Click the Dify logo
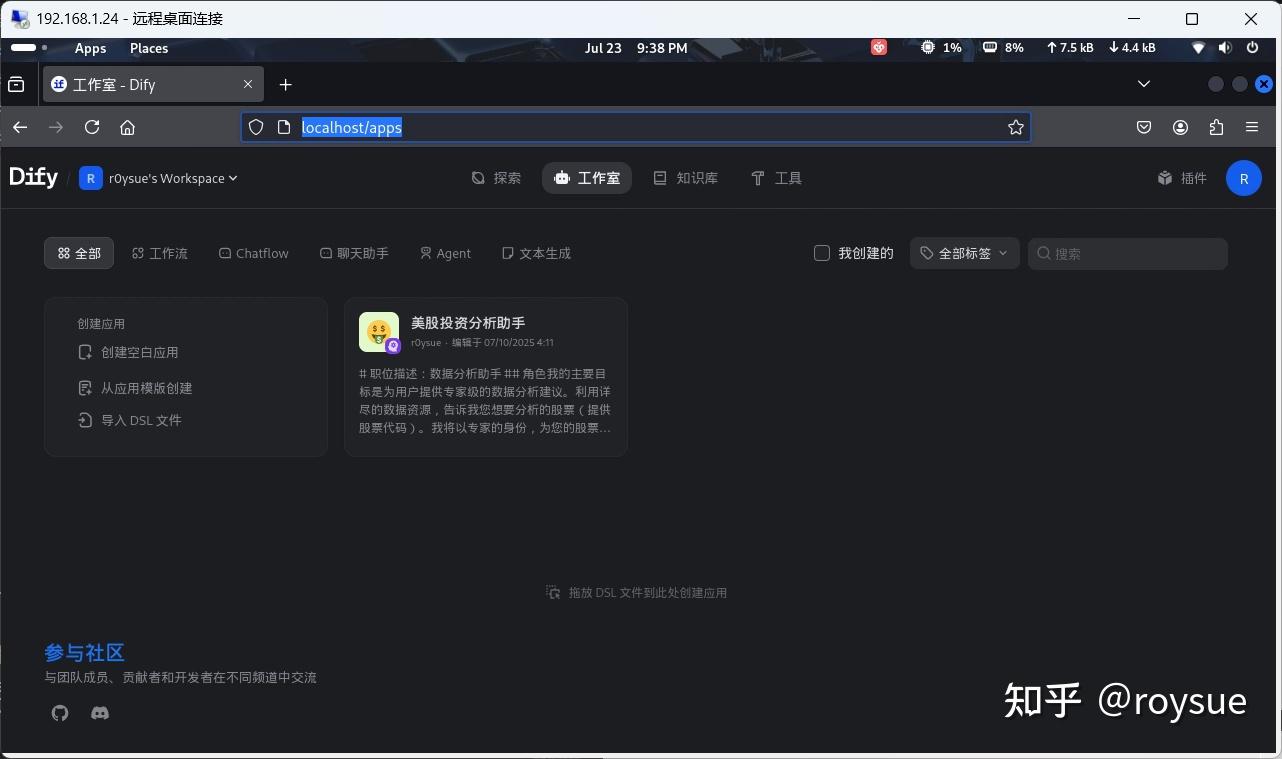This screenshot has height=759, width=1282. (33, 177)
